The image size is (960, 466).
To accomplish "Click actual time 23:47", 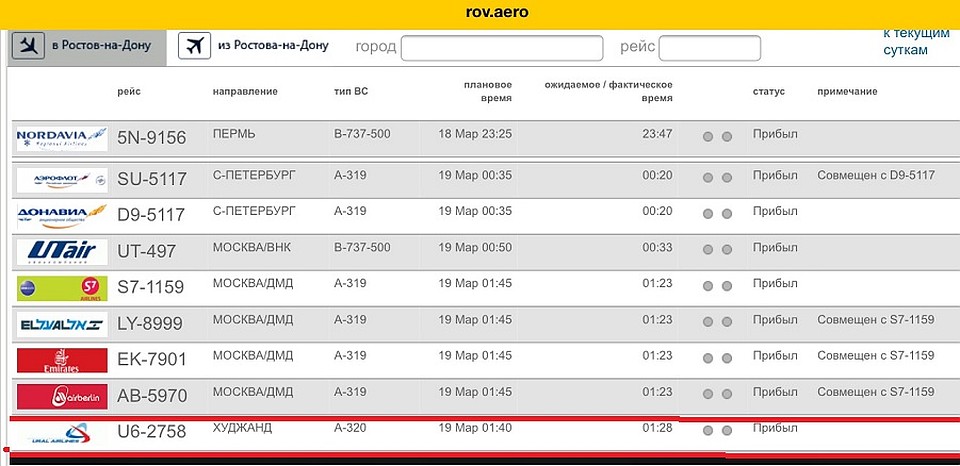I will tap(657, 133).
